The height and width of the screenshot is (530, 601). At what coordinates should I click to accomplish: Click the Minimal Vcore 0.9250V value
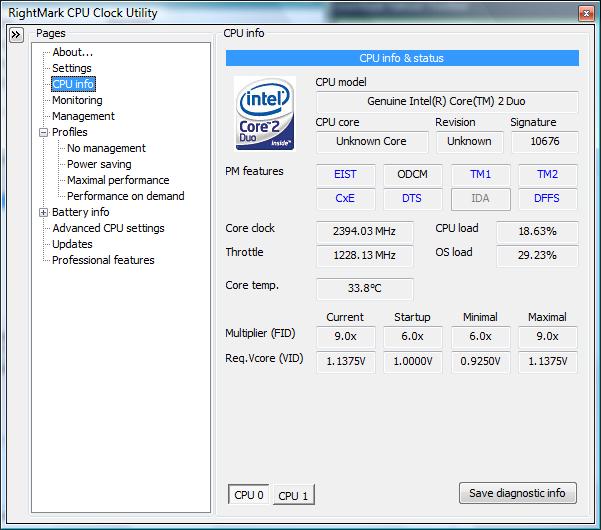(x=481, y=362)
